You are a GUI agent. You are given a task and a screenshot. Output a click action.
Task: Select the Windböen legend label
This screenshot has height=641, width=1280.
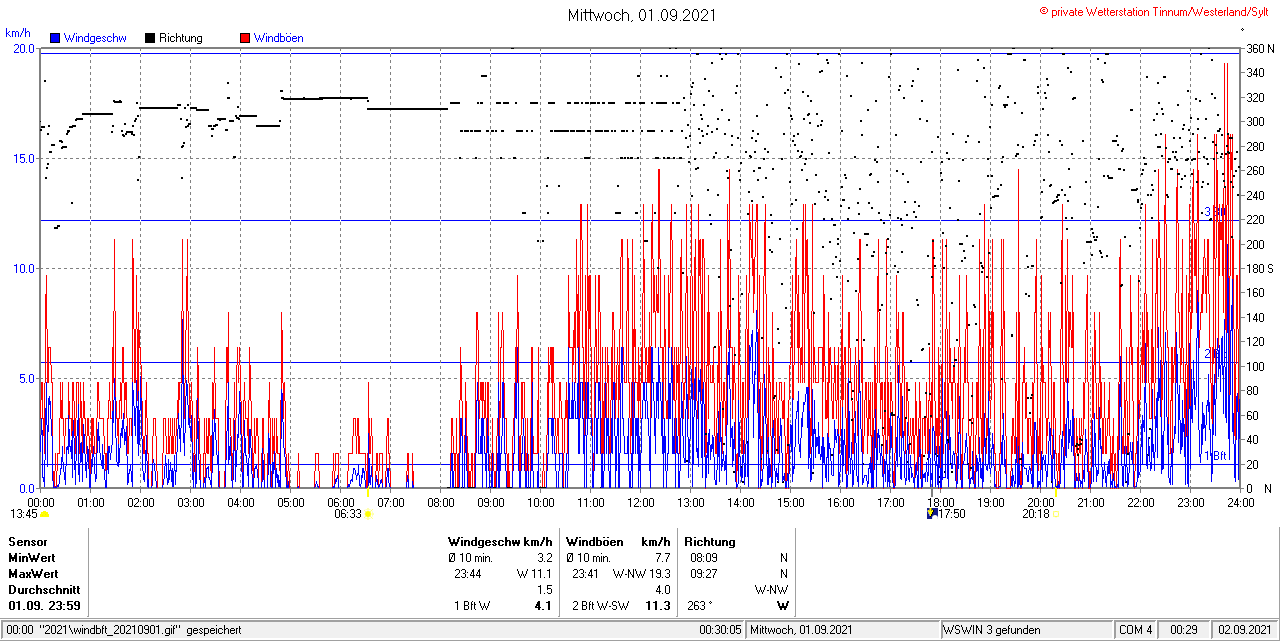coord(279,38)
